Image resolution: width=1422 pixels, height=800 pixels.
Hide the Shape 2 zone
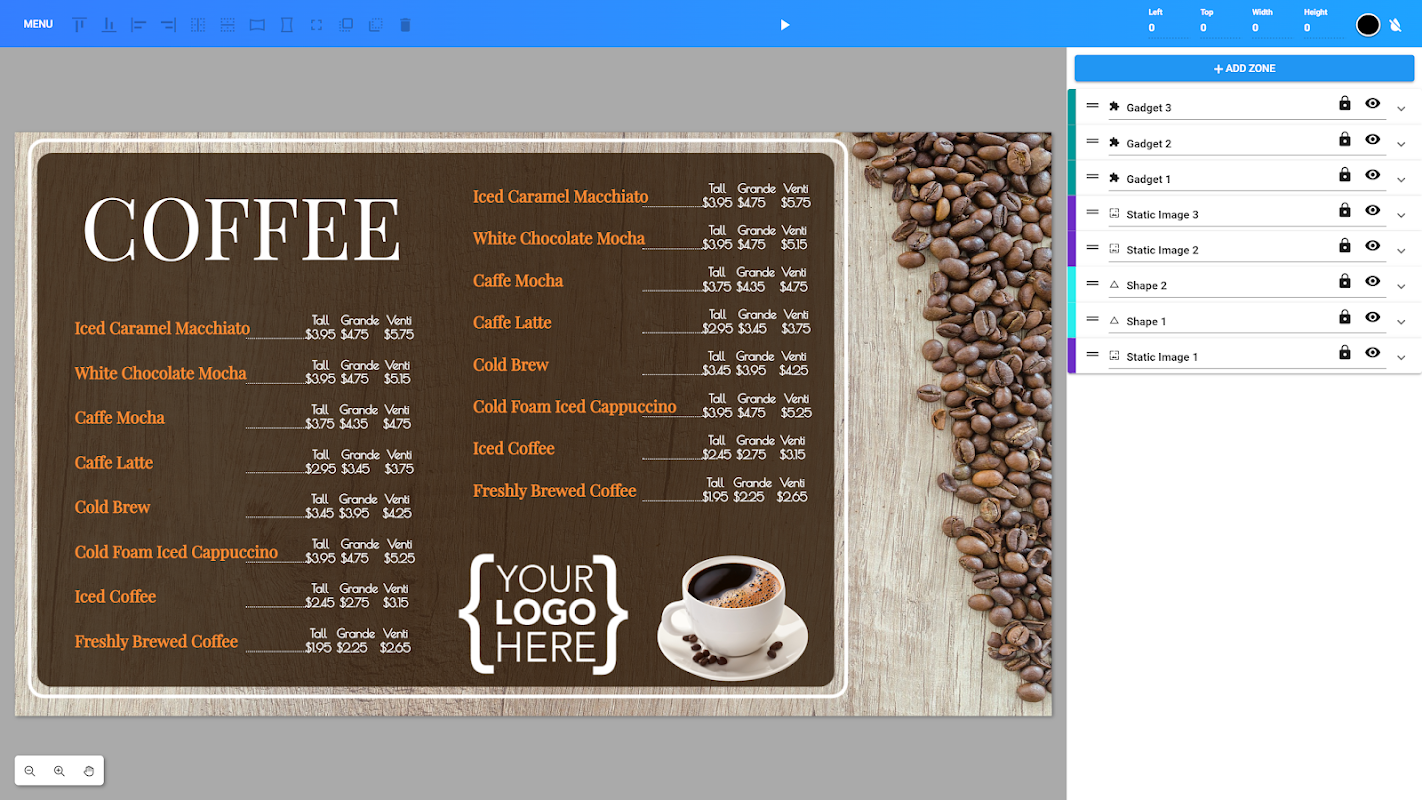point(1373,281)
